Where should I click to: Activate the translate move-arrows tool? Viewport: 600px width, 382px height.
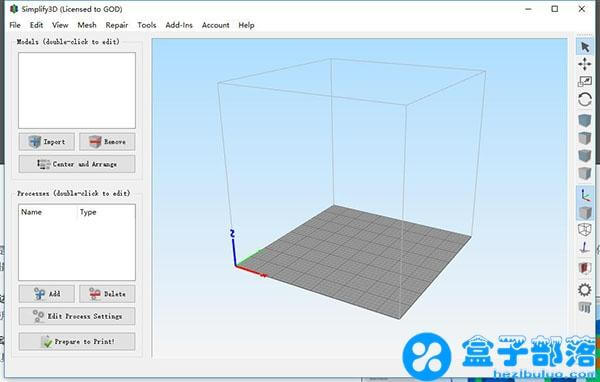pos(584,64)
